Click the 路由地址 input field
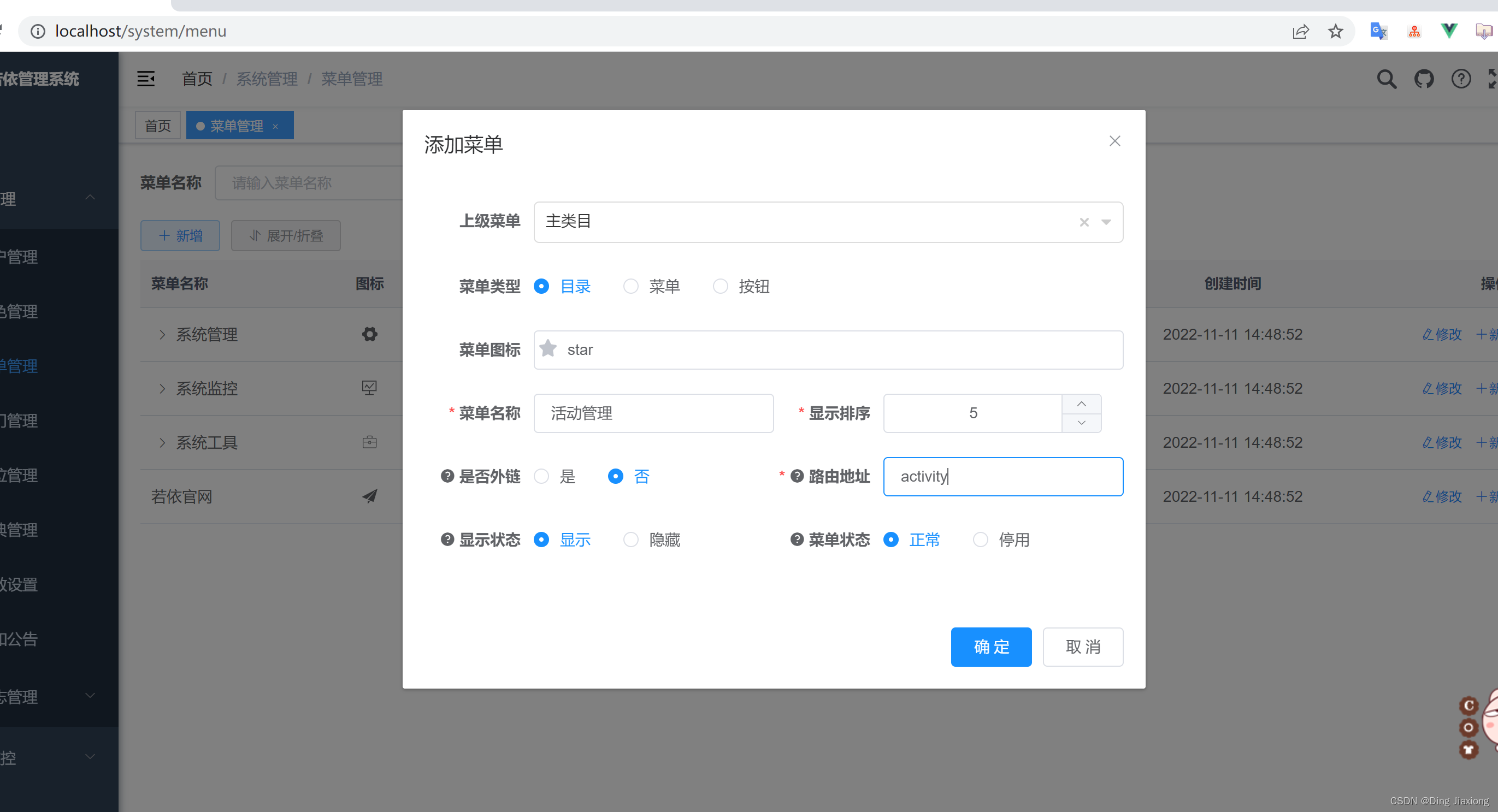 pos(1002,476)
